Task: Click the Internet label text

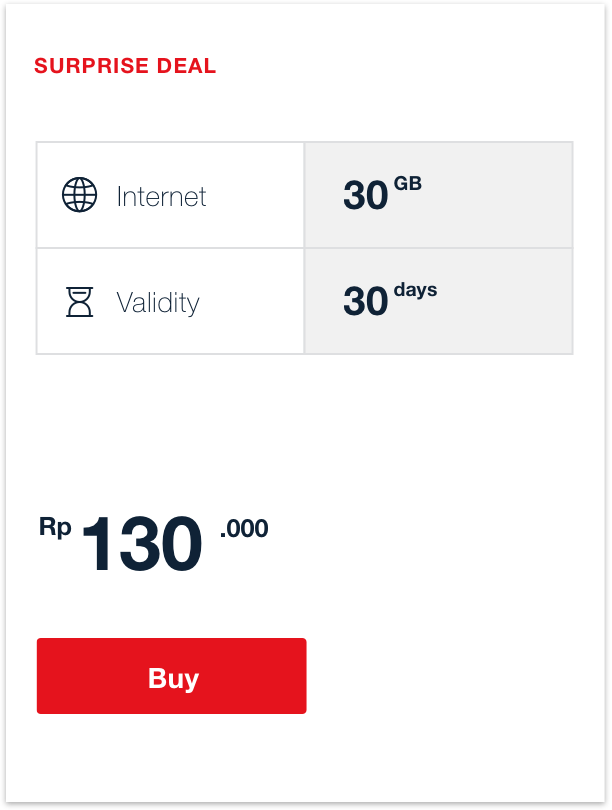Action: coord(161,196)
